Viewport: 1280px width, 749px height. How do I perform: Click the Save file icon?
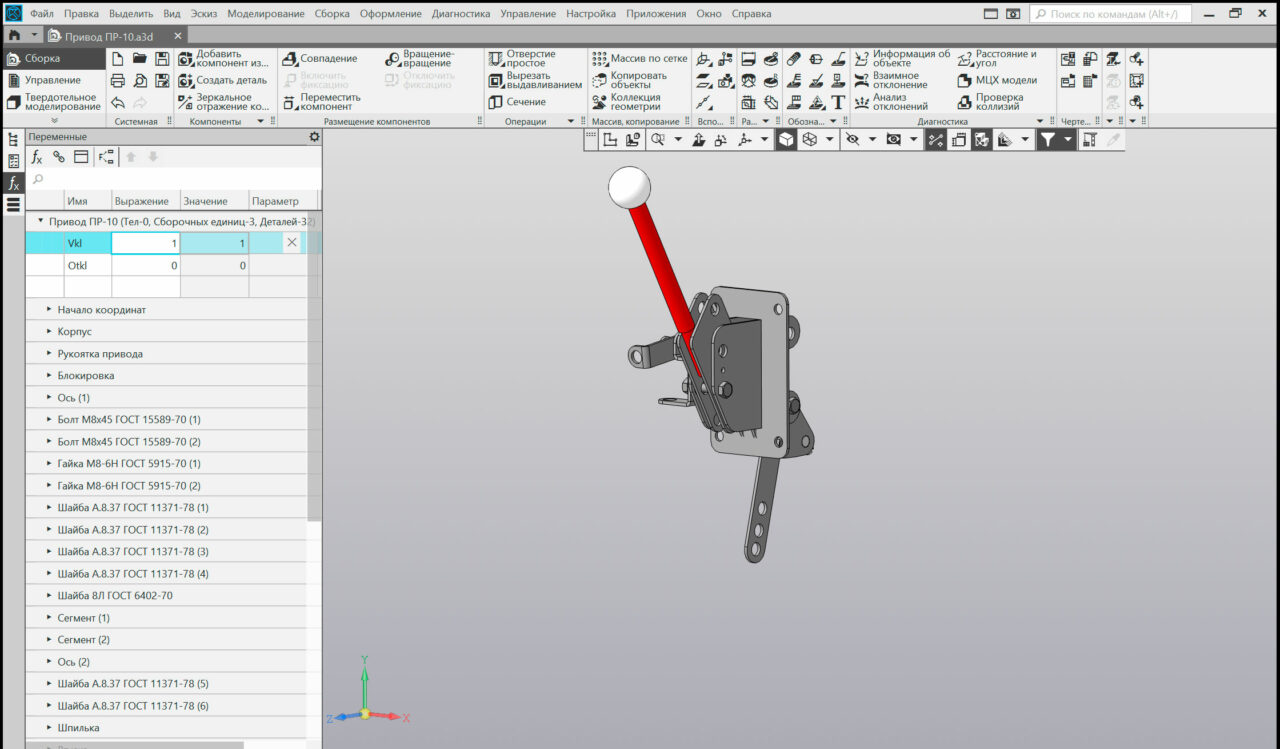tap(162, 59)
